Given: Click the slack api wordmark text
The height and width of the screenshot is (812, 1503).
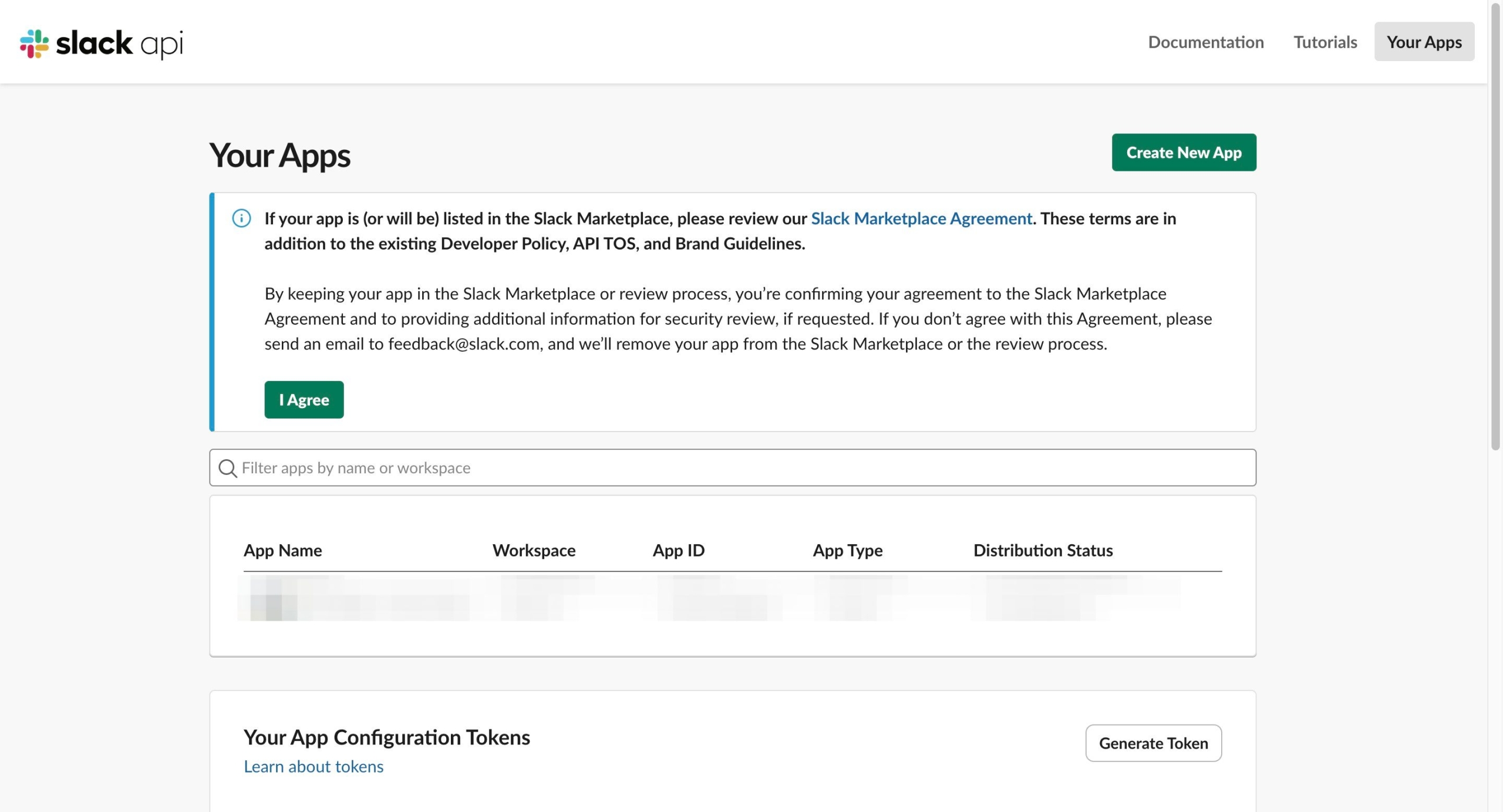Looking at the screenshot, I should click(120, 43).
